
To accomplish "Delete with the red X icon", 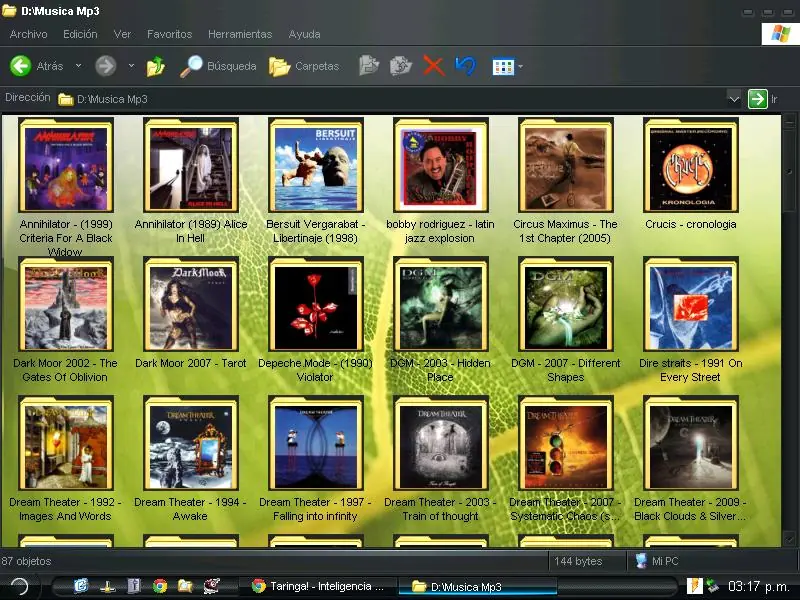I will click(434, 66).
